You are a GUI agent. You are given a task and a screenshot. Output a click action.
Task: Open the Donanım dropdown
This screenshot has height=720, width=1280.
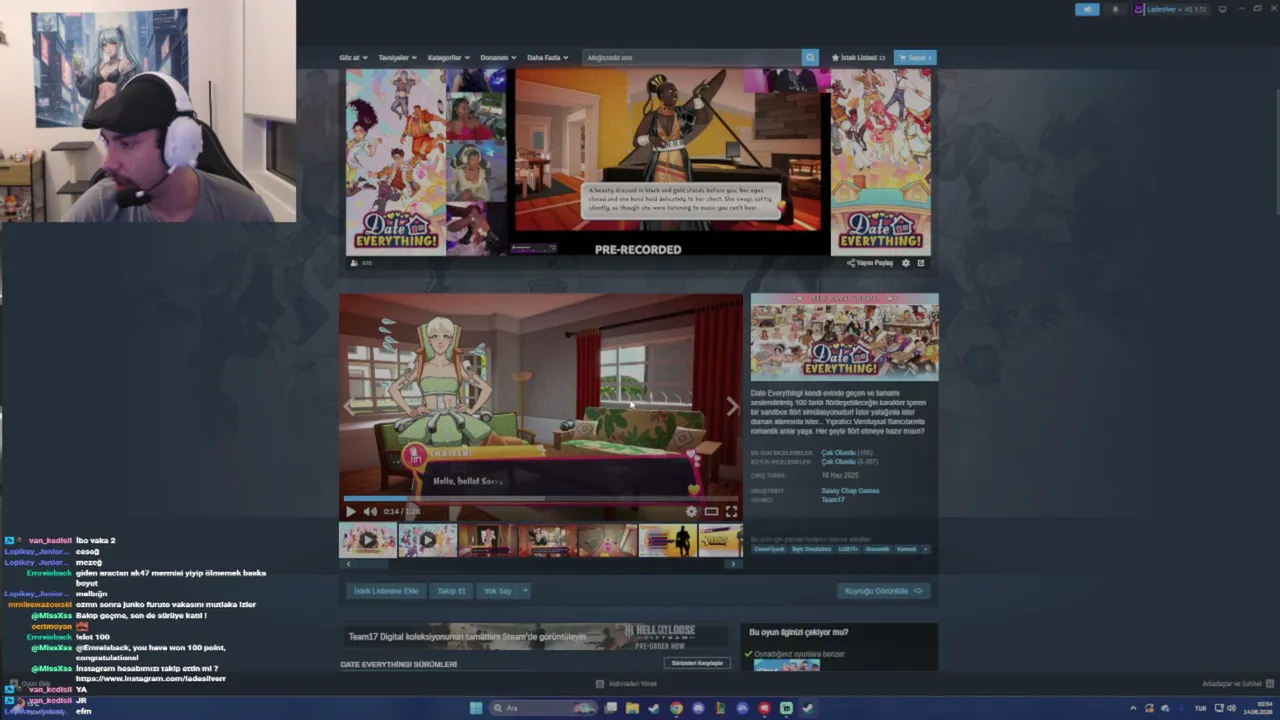coord(498,57)
